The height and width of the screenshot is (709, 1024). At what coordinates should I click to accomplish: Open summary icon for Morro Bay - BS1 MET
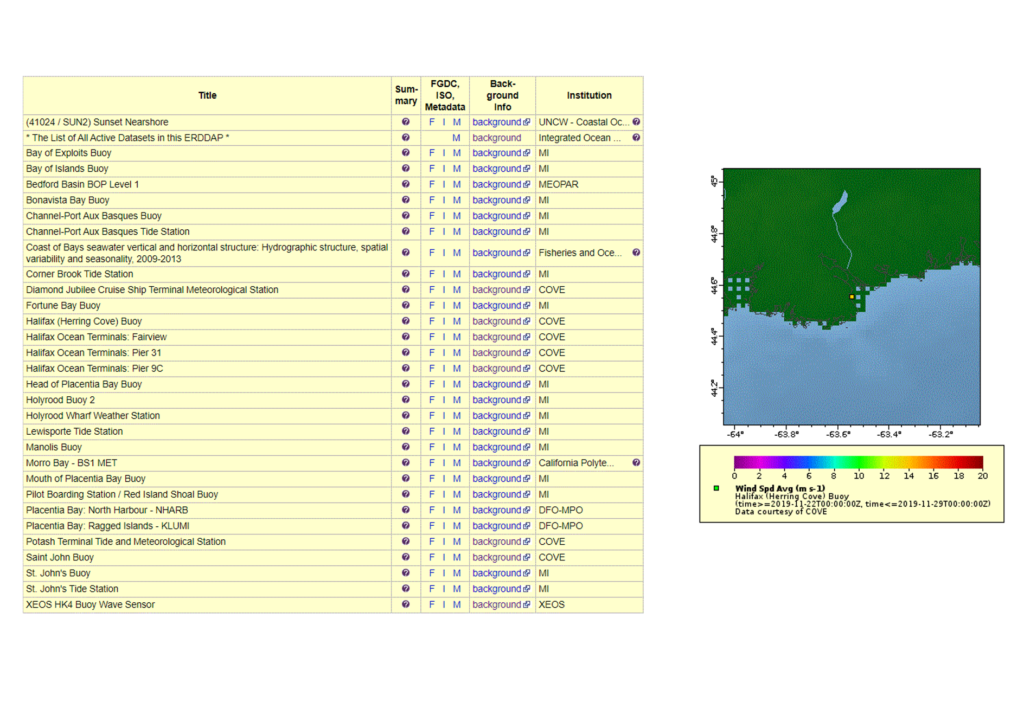[x=406, y=463]
